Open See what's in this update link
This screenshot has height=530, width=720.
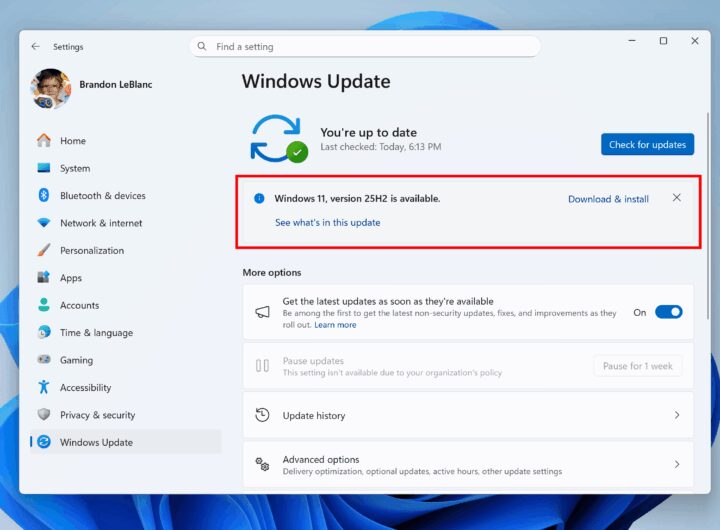pyautogui.click(x=327, y=222)
